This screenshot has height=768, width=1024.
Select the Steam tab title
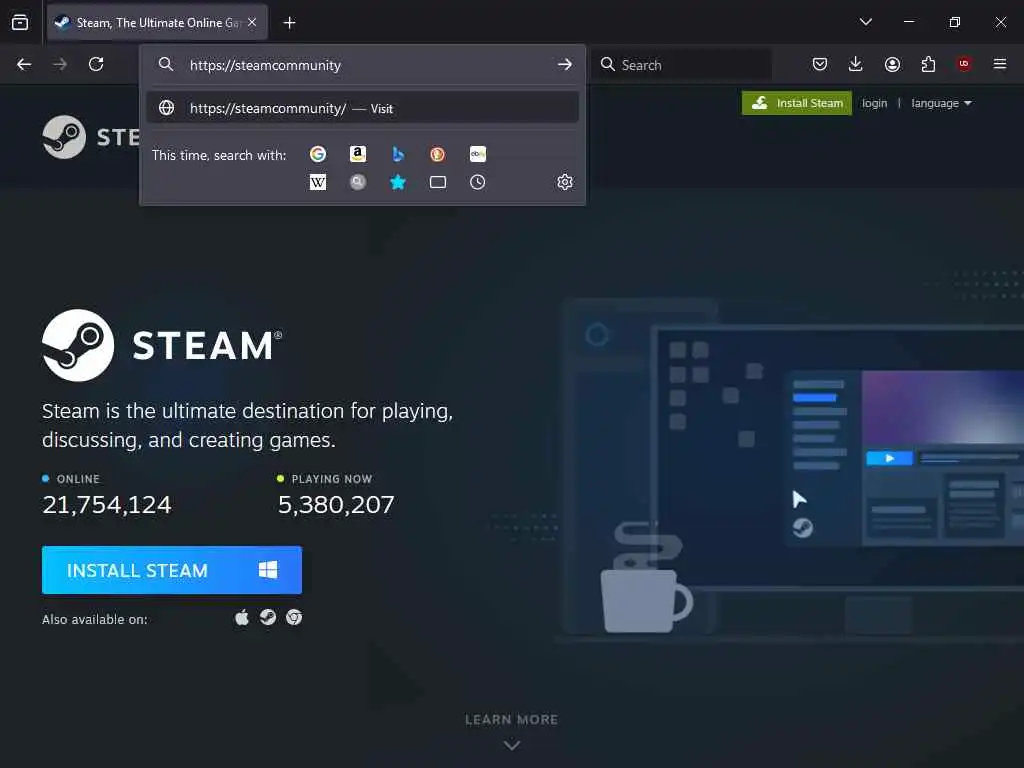[x=157, y=23]
